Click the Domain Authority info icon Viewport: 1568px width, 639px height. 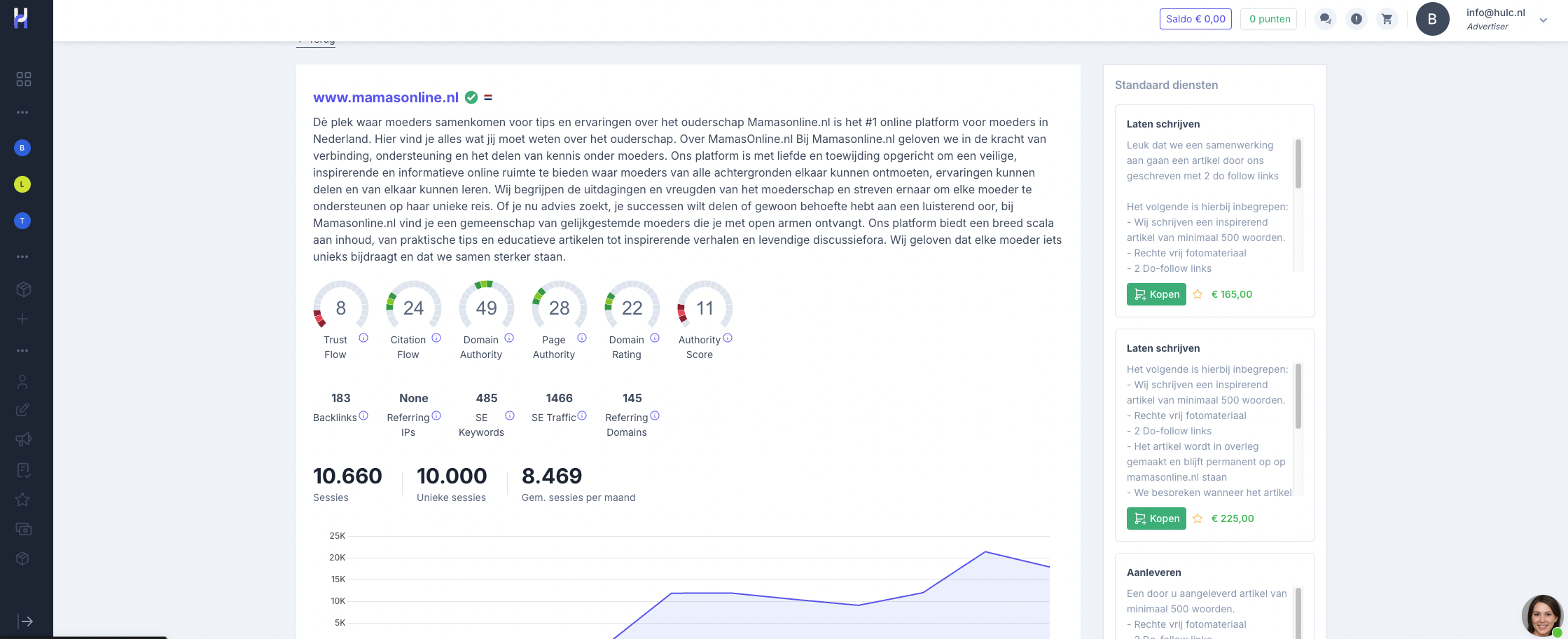pyautogui.click(x=509, y=338)
